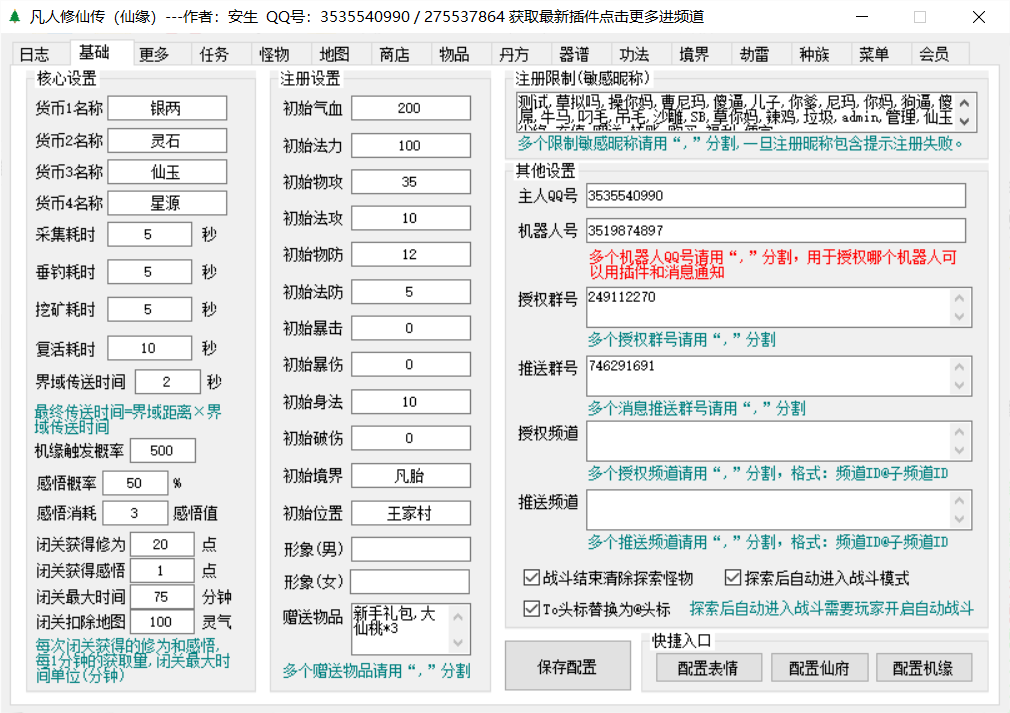Edit the 主人QQ号 field

[776, 196]
